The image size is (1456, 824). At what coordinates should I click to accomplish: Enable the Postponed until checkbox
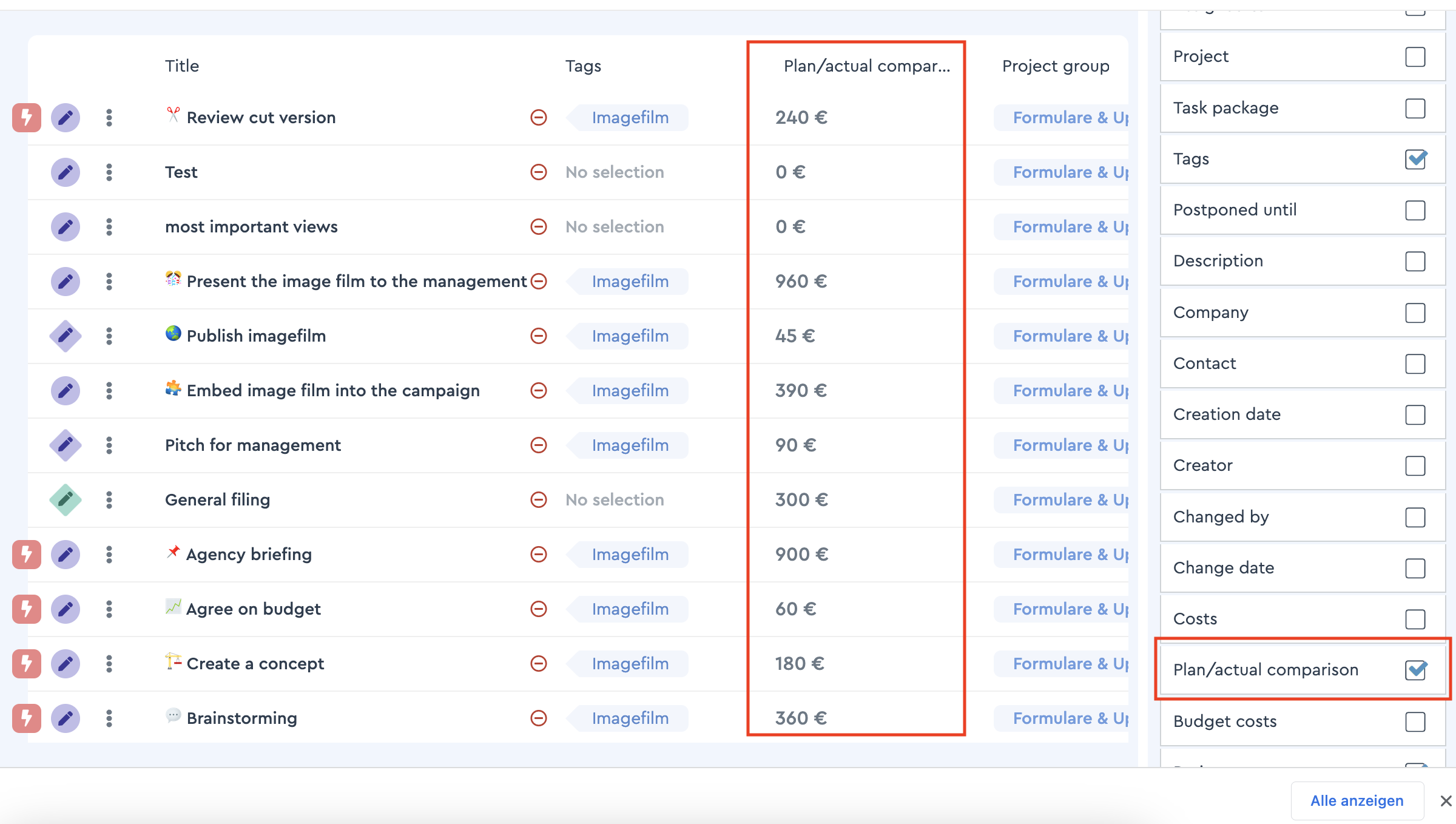click(1415, 210)
